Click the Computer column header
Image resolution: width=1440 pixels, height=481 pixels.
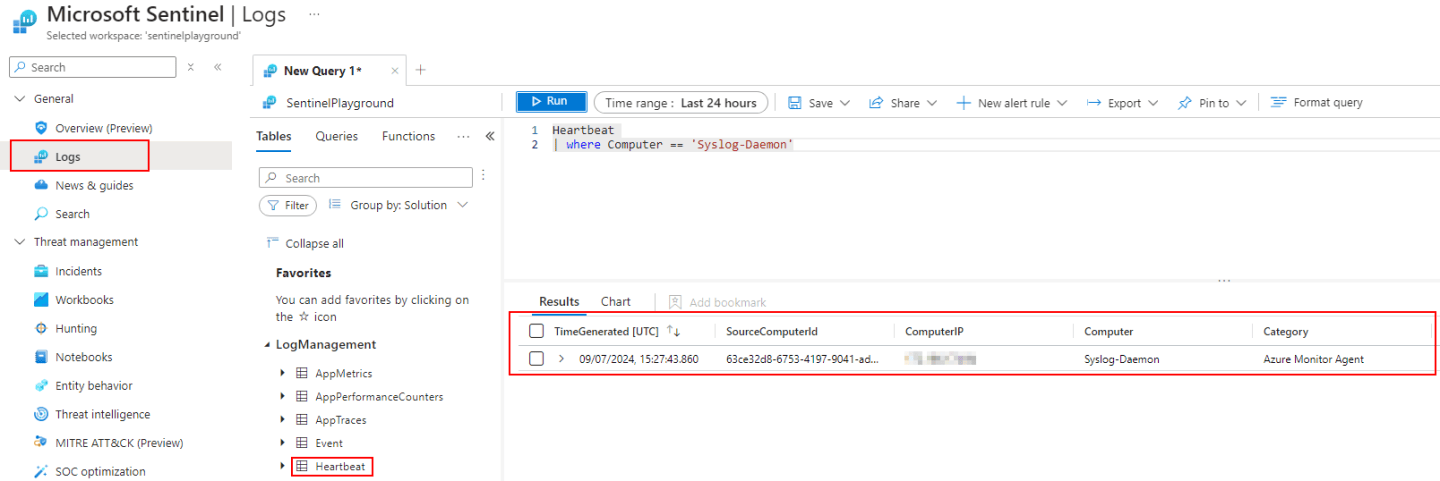(1109, 331)
